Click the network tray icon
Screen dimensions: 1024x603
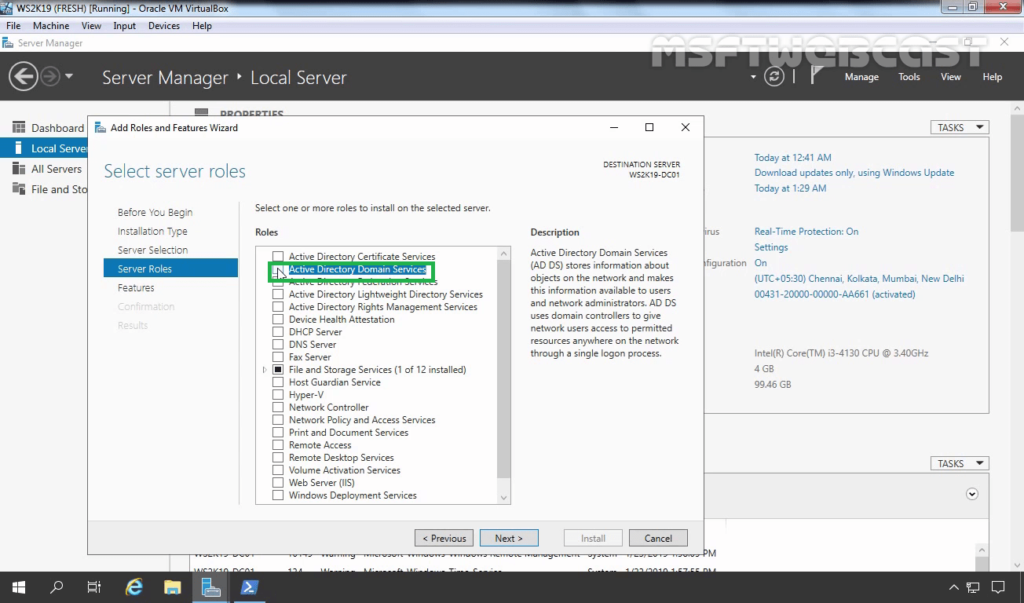tap(973, 587)
